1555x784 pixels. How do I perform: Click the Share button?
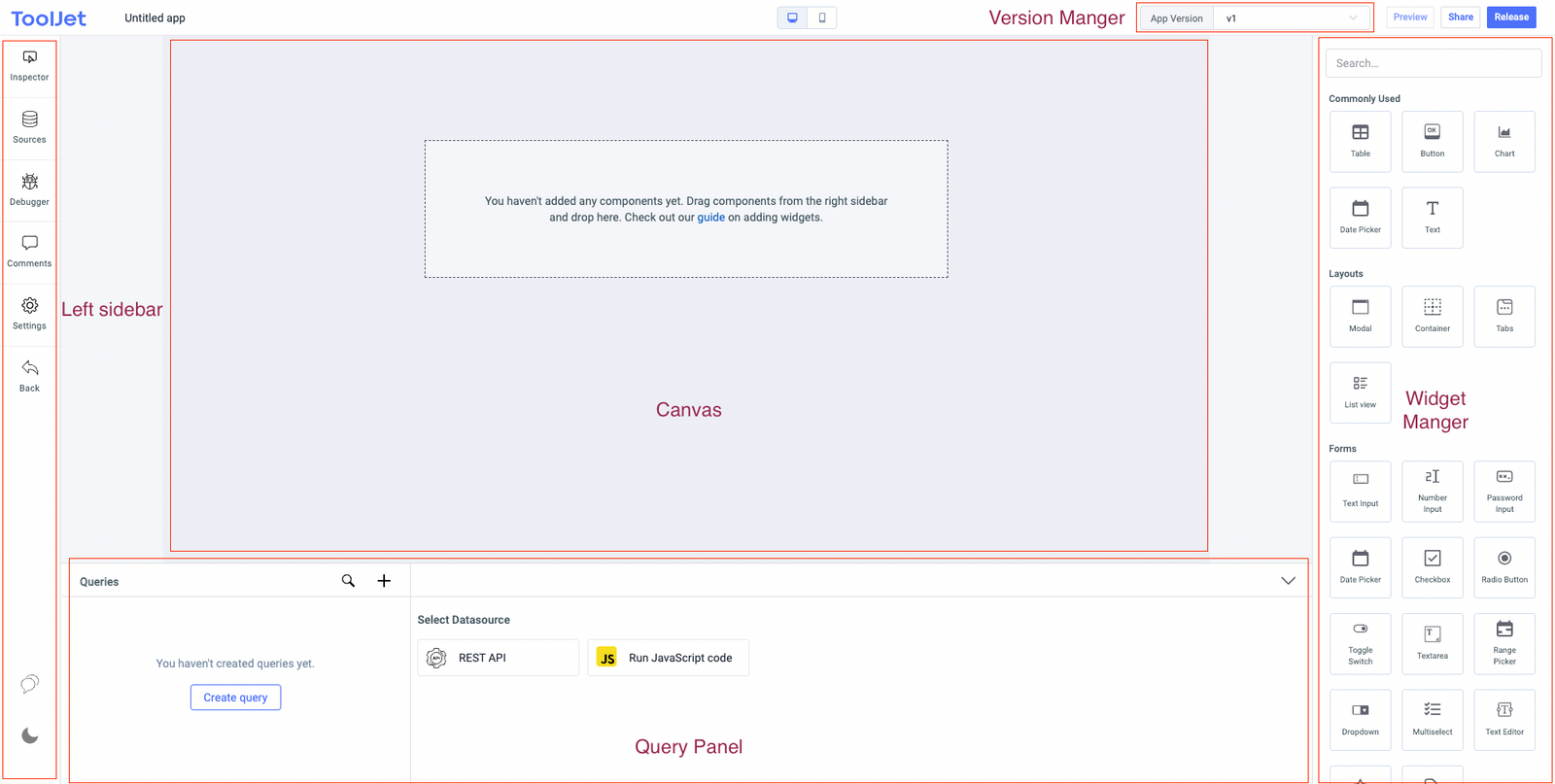(x=1461, y=17)
